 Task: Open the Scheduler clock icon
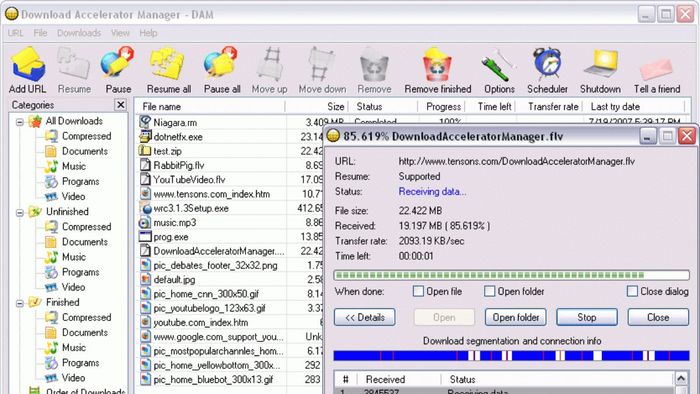pos(547,65)
